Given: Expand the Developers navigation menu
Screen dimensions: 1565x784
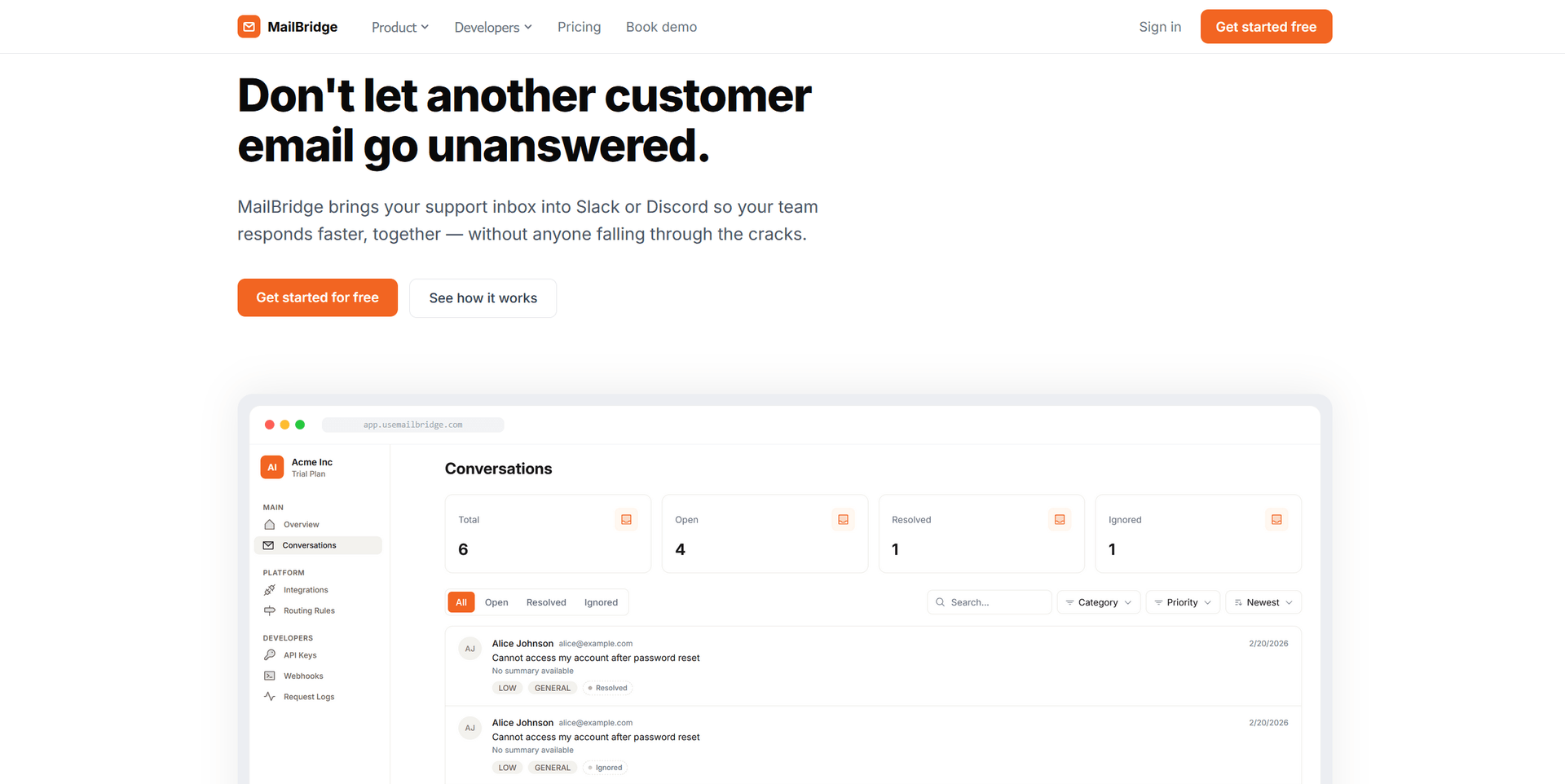Looking at the screenshot, I should [493, 27].
